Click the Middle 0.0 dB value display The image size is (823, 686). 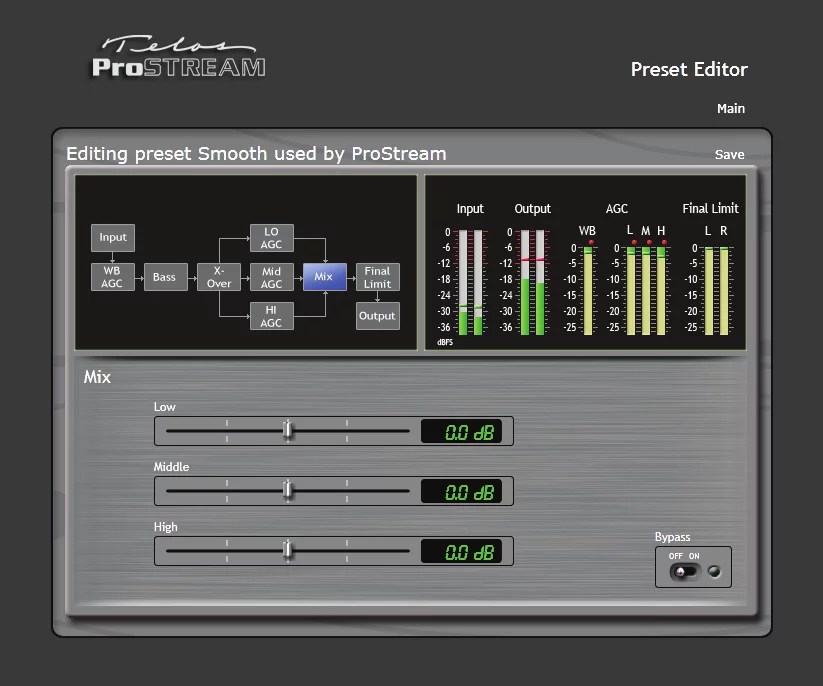(x=461, y=492)
